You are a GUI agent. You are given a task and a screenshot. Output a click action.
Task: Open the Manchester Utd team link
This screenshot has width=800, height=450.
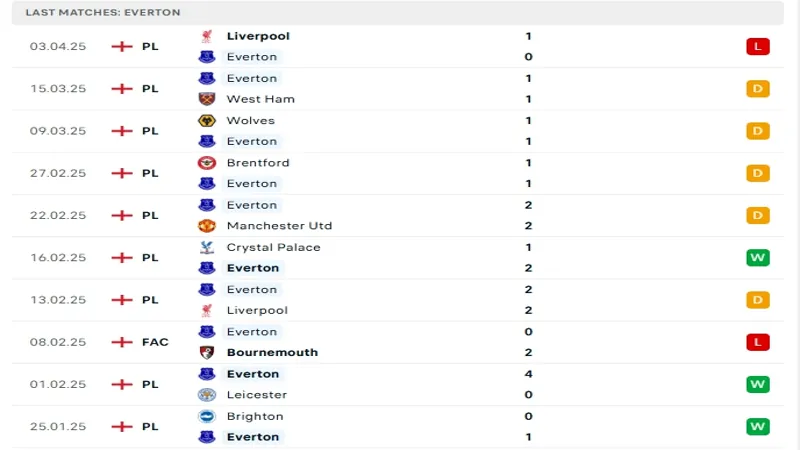[279, 226]
